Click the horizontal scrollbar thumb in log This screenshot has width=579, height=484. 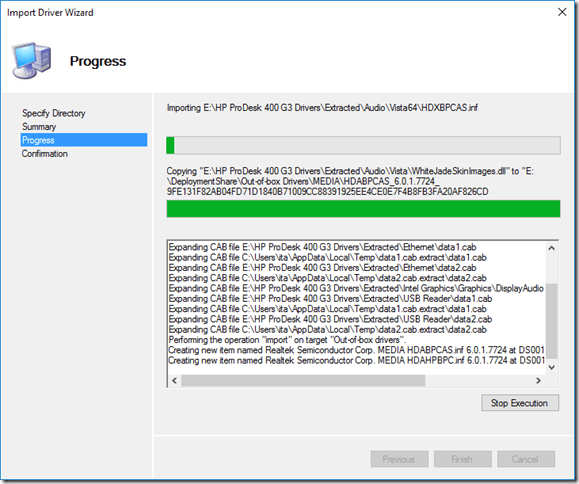click(303, 380)
